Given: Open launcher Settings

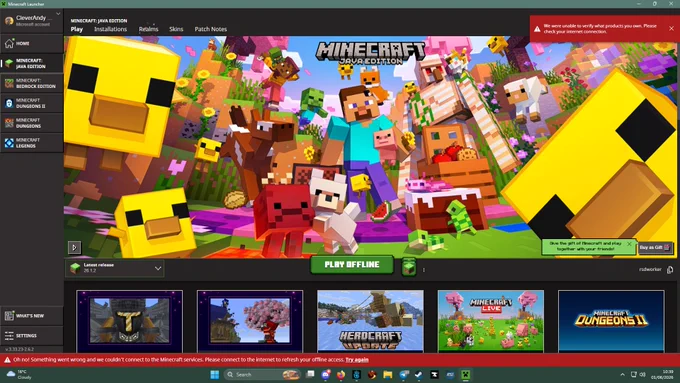Looking at the screenshot, I should [31, 336].
